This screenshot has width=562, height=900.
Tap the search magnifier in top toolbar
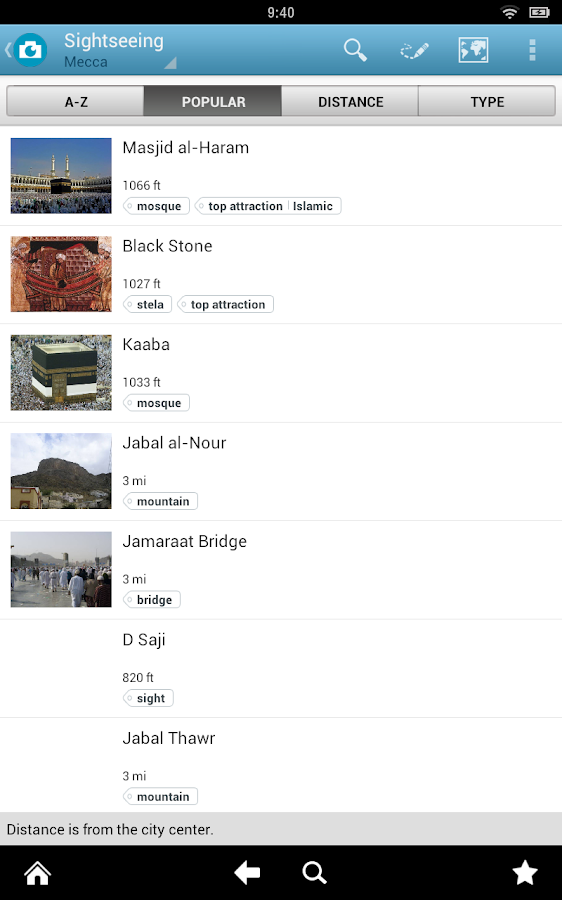click(x=355, y=51)
